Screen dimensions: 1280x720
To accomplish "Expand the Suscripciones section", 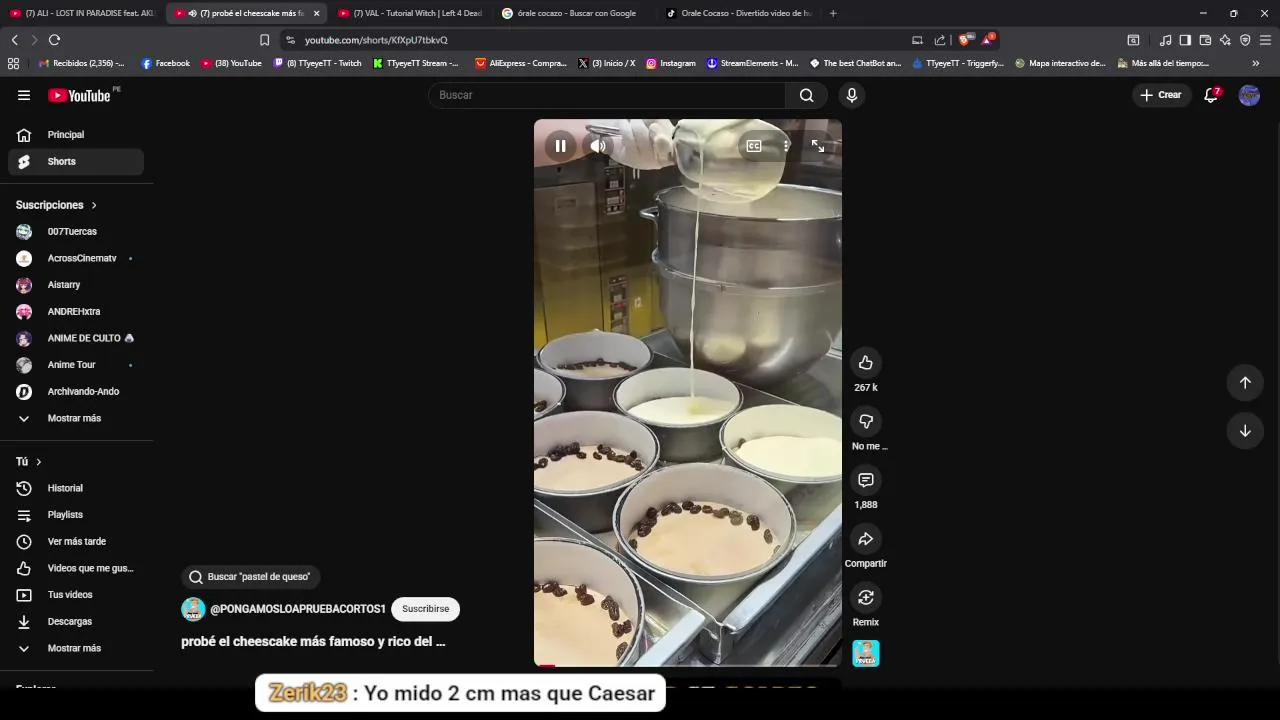I will click(x=57, y=205).
